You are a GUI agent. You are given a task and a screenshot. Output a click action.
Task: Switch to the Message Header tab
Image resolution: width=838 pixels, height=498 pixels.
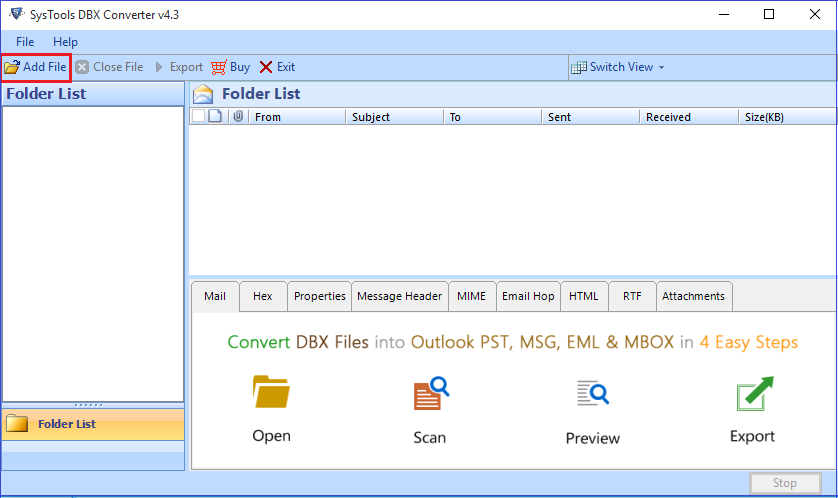pyautogui.click(x=400, y=296)
